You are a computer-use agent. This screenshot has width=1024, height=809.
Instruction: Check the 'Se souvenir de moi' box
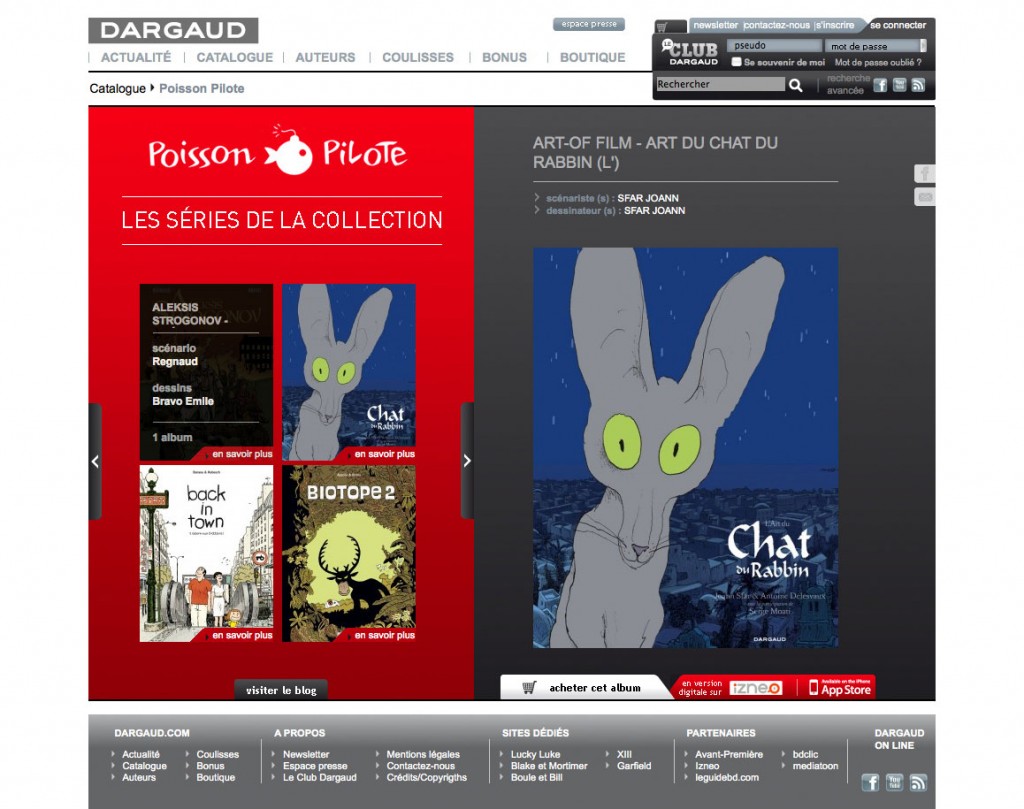[737, 62]
